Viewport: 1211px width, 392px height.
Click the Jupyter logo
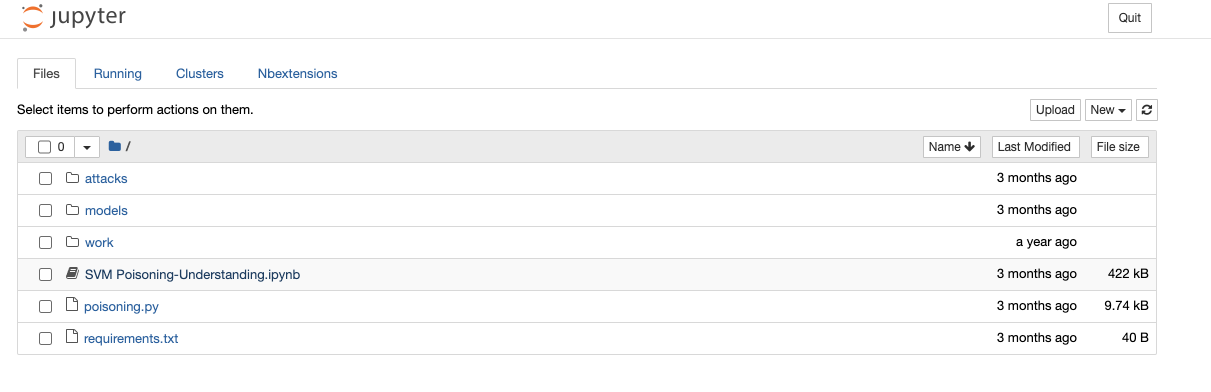click(73, 18)
